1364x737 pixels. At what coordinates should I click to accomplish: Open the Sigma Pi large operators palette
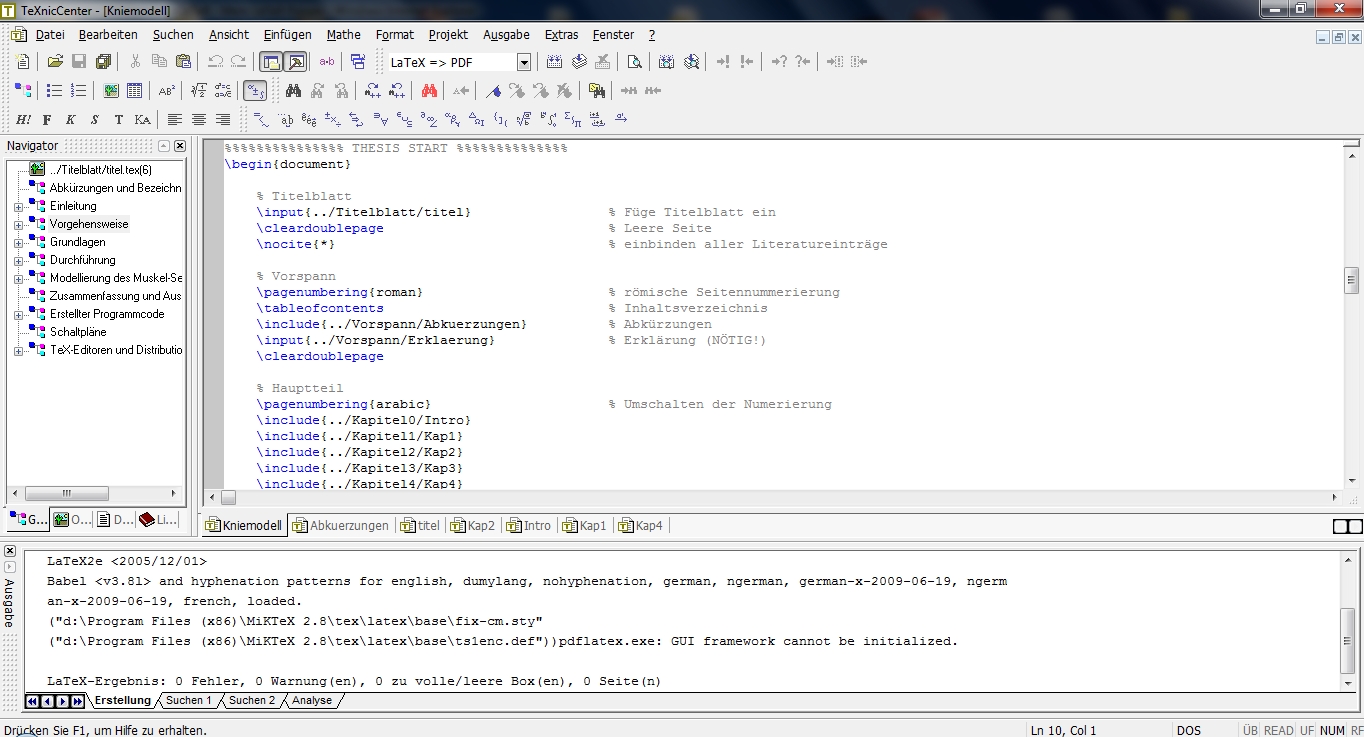click(573, 120)
